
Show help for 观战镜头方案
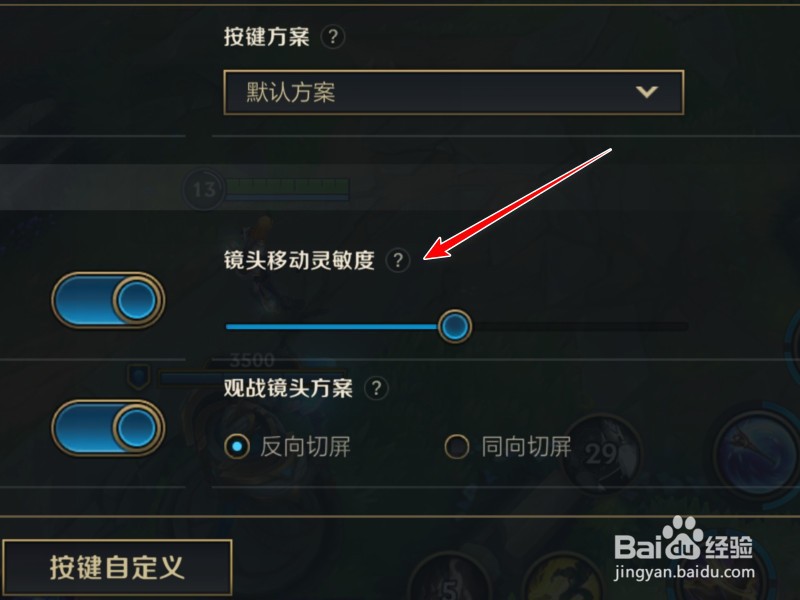tap(377, 388)
